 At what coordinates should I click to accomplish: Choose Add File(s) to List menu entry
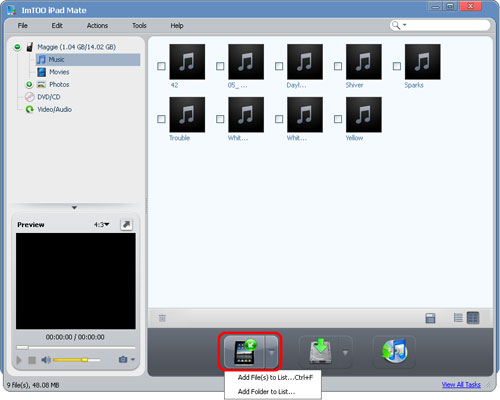pos(273,378)
